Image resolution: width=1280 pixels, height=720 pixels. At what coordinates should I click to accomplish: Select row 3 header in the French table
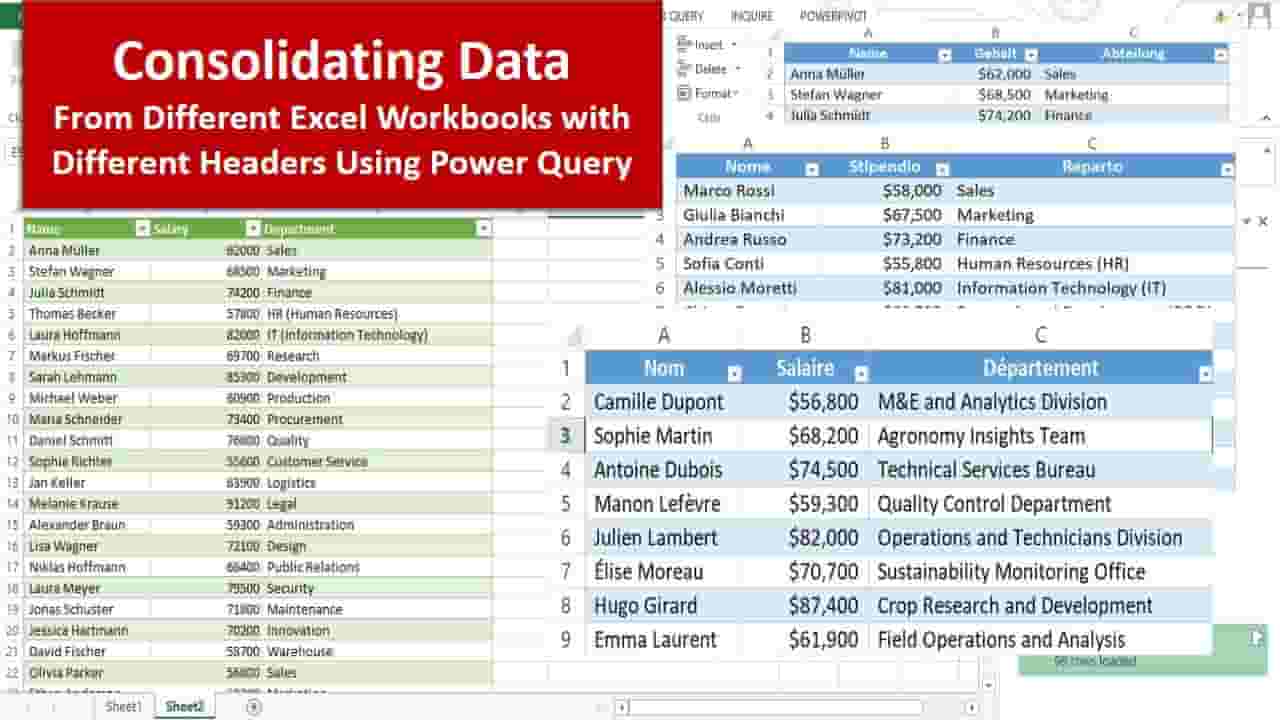[565, 436]
